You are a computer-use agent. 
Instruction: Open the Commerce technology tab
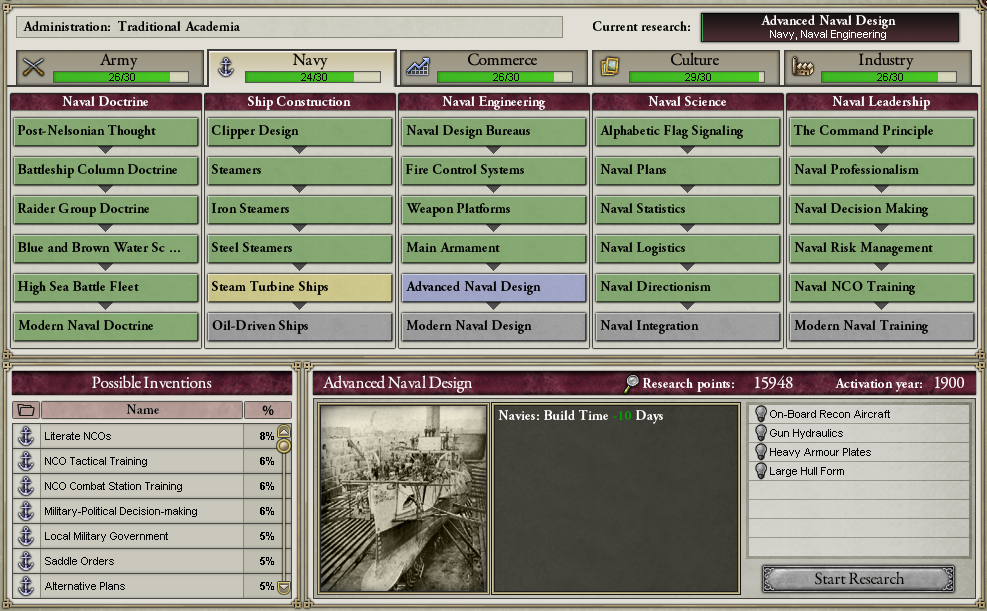(494, 67)
